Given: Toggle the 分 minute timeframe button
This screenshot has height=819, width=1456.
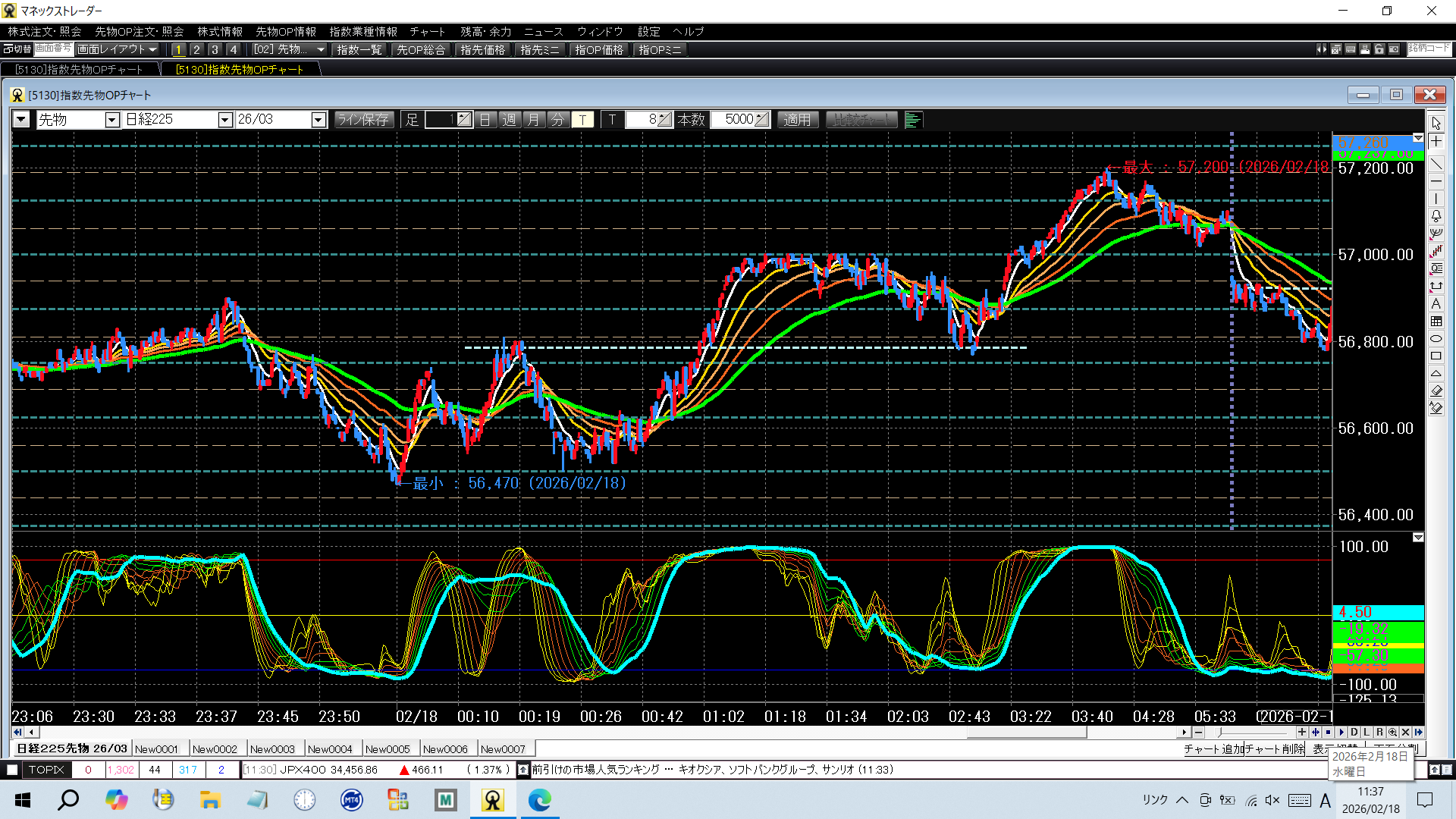Looking at the screenshot, I should coord(557,120).
